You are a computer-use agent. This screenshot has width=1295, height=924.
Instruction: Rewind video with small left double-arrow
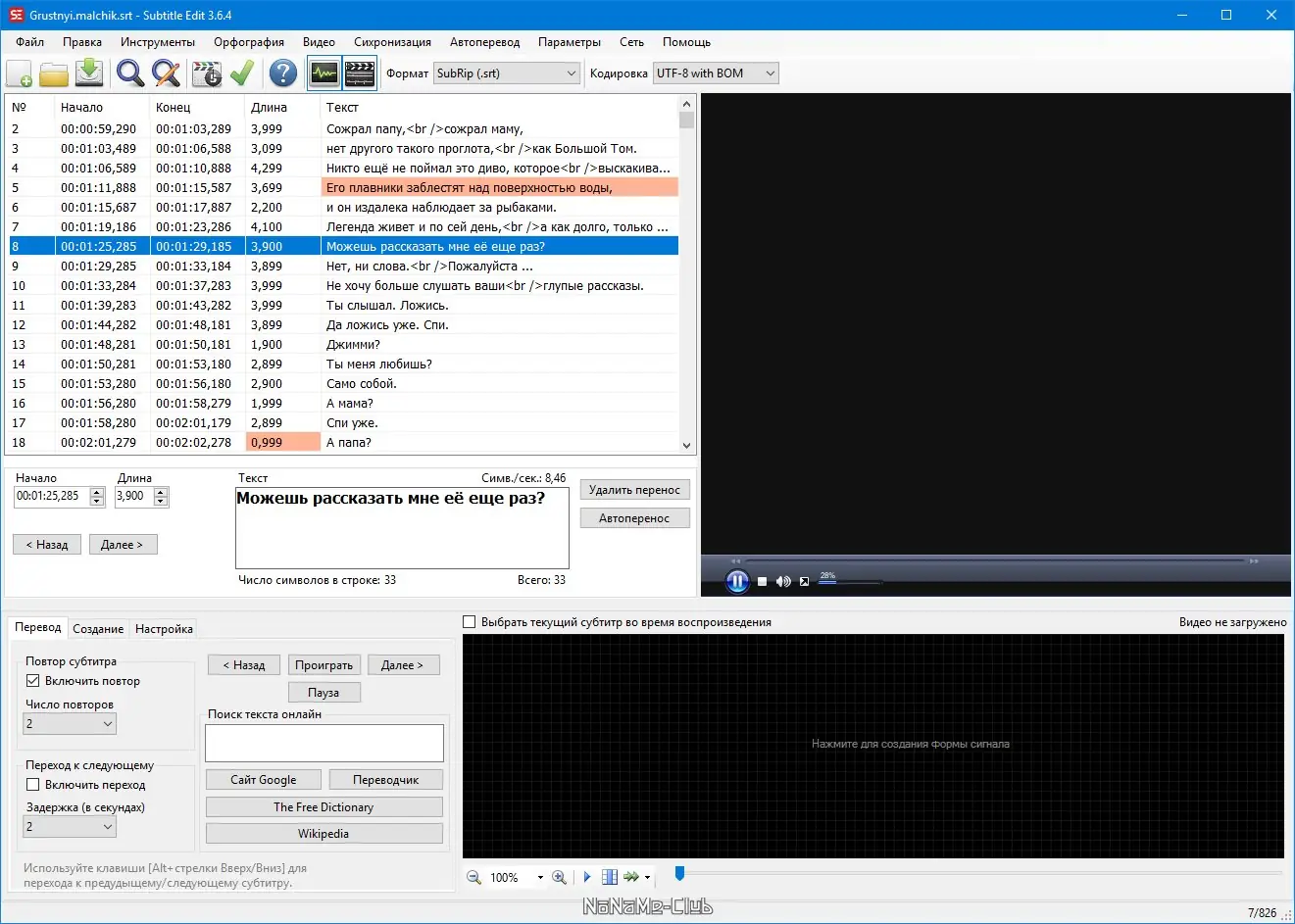(x=737, y=561)
